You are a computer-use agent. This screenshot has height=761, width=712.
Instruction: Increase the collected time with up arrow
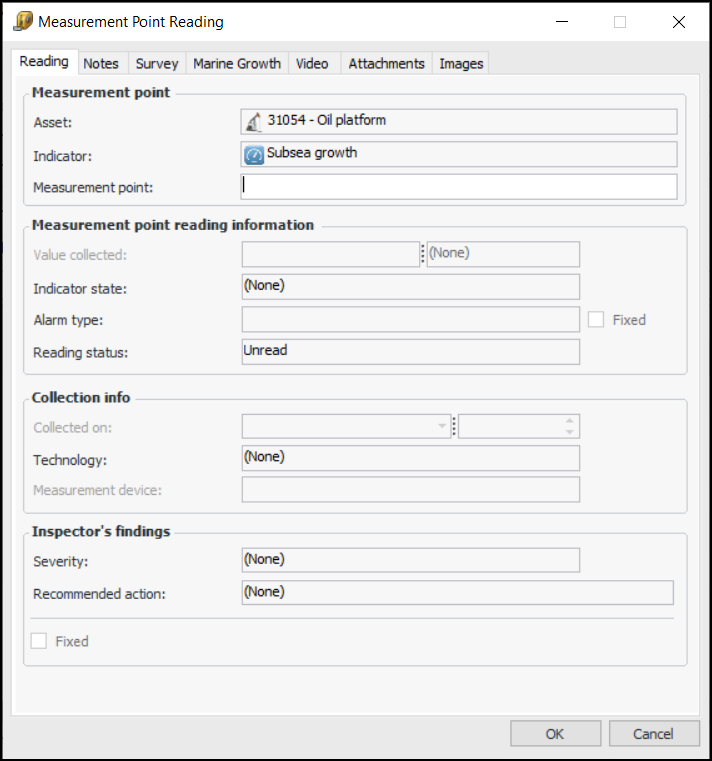[570, 421]
